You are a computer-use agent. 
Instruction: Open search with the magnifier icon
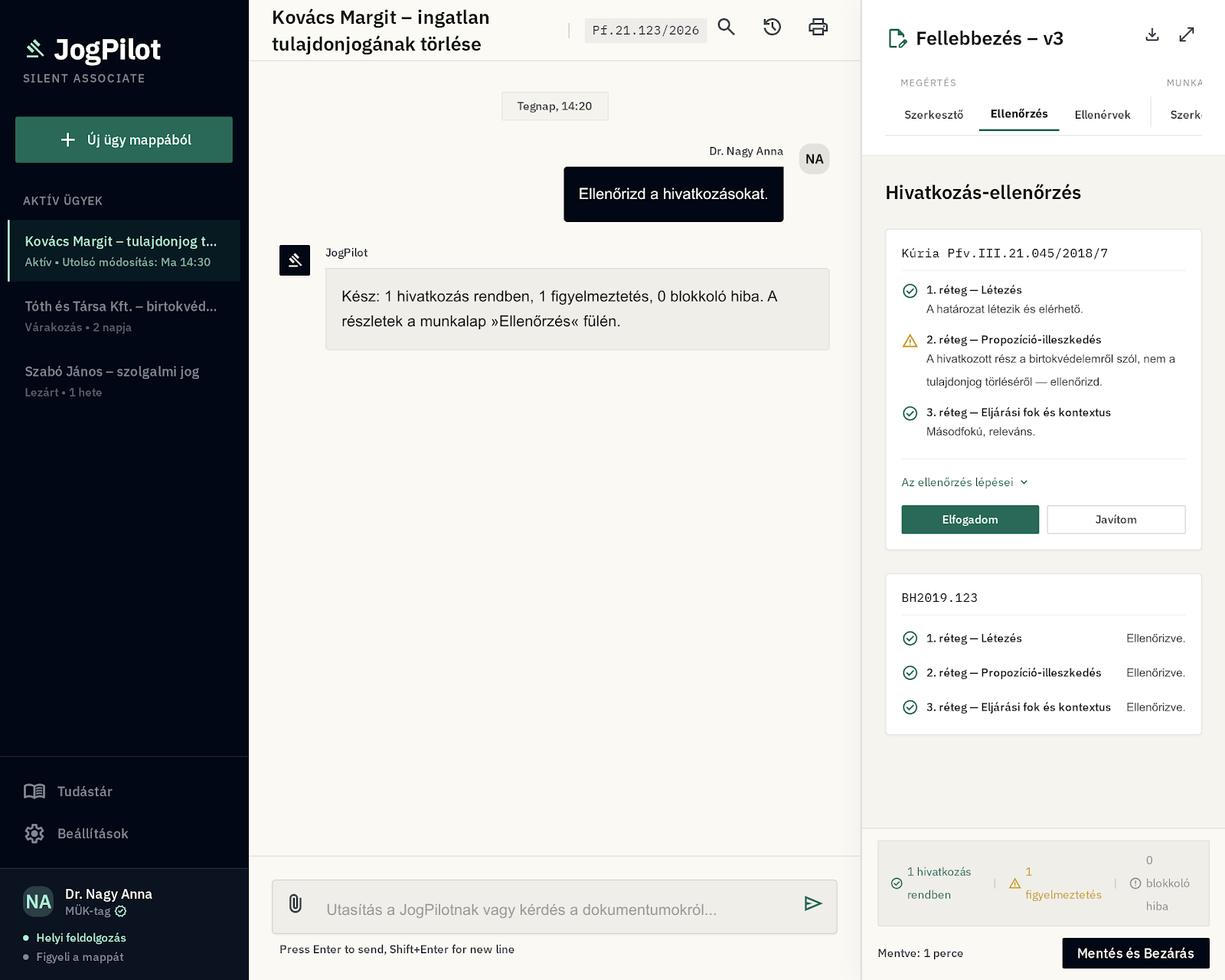(x=727, y=28)
